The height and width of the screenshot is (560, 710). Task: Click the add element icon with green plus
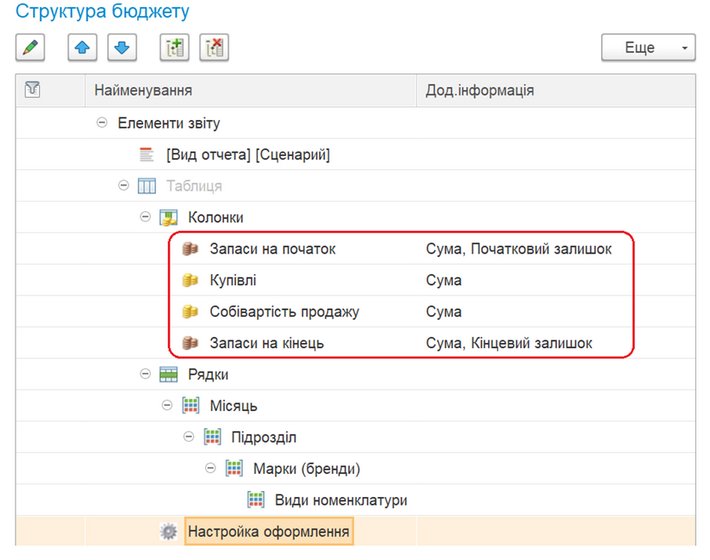(175, 47)
